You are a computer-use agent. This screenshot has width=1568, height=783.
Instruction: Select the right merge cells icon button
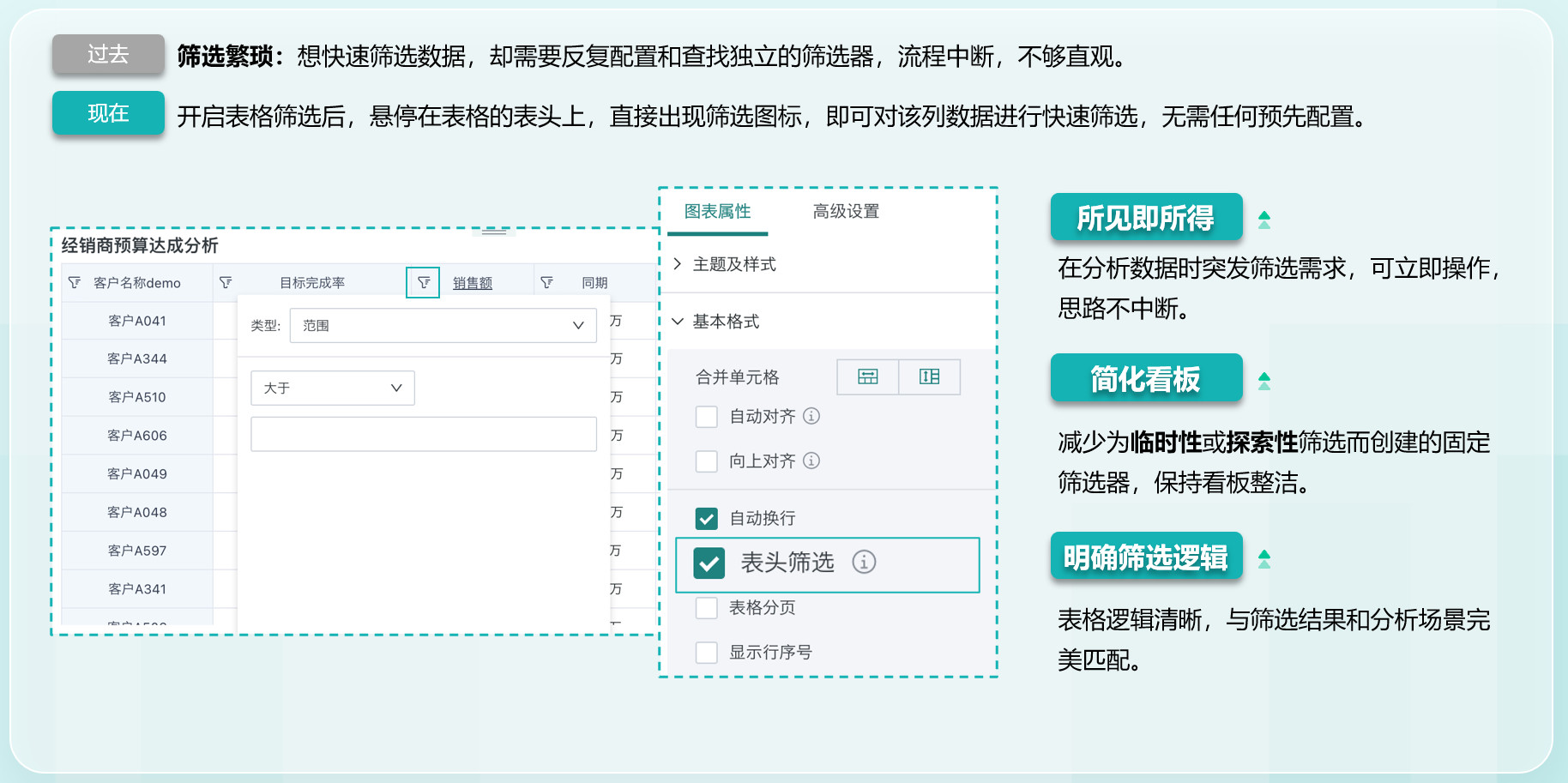929,377
